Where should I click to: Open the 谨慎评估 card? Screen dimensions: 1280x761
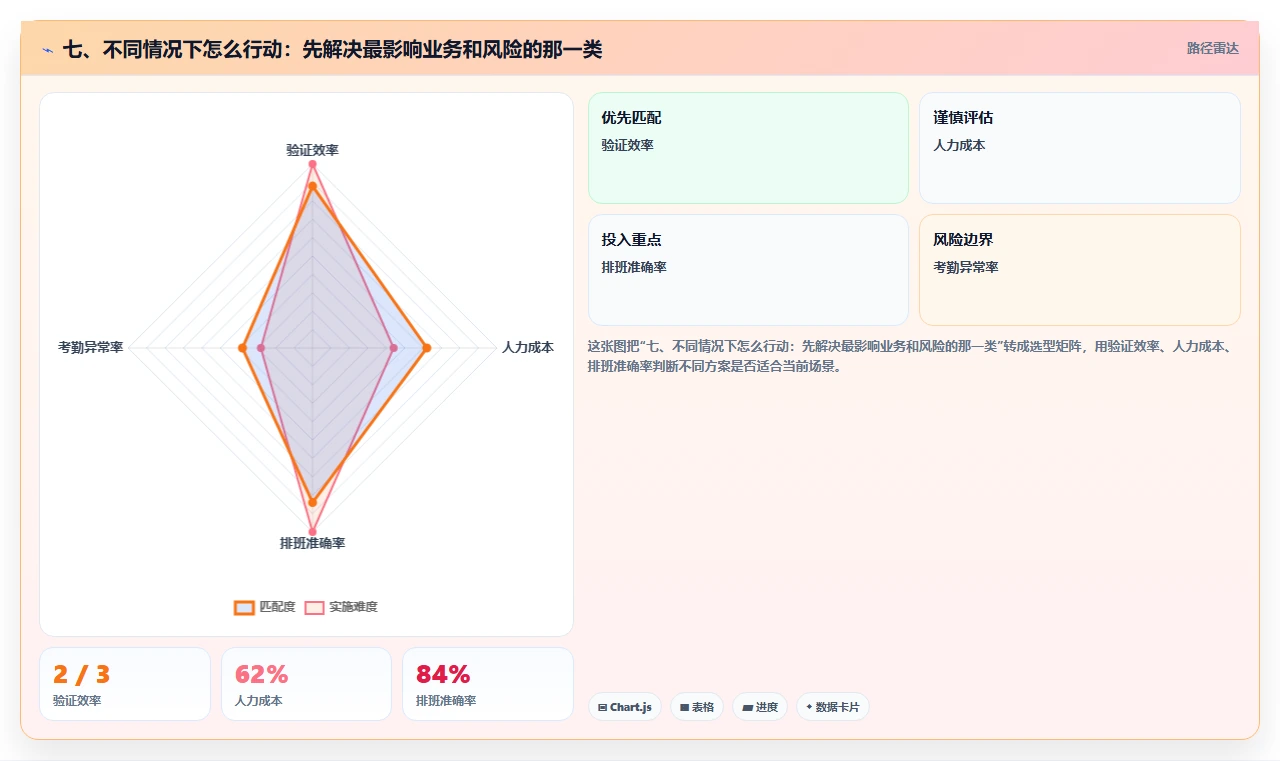click(x=1080, y=148)
